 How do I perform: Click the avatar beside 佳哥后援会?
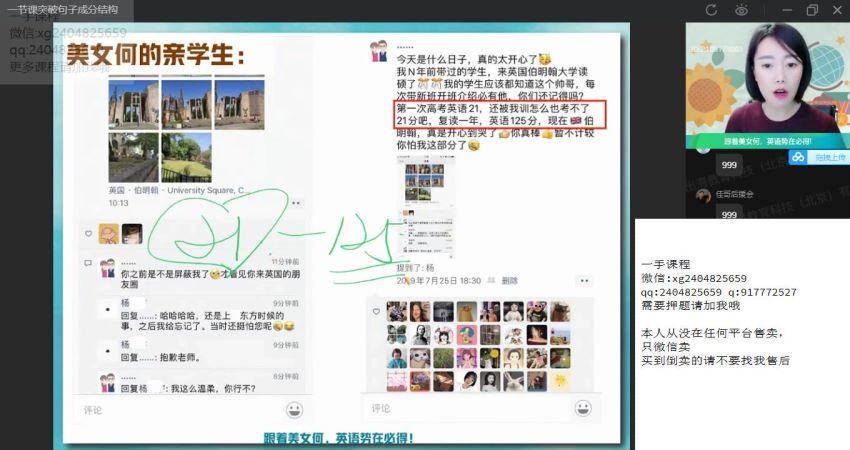click(703, 195)
